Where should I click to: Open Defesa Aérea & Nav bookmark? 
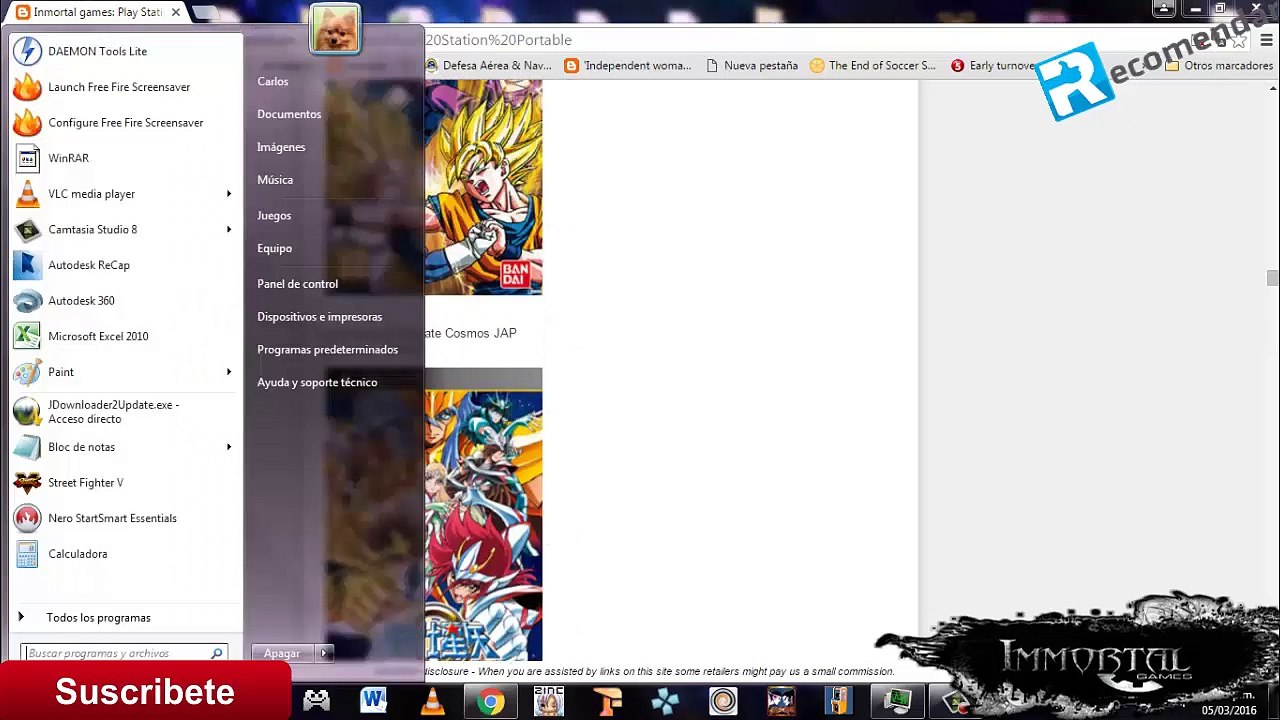coord(490,65)
